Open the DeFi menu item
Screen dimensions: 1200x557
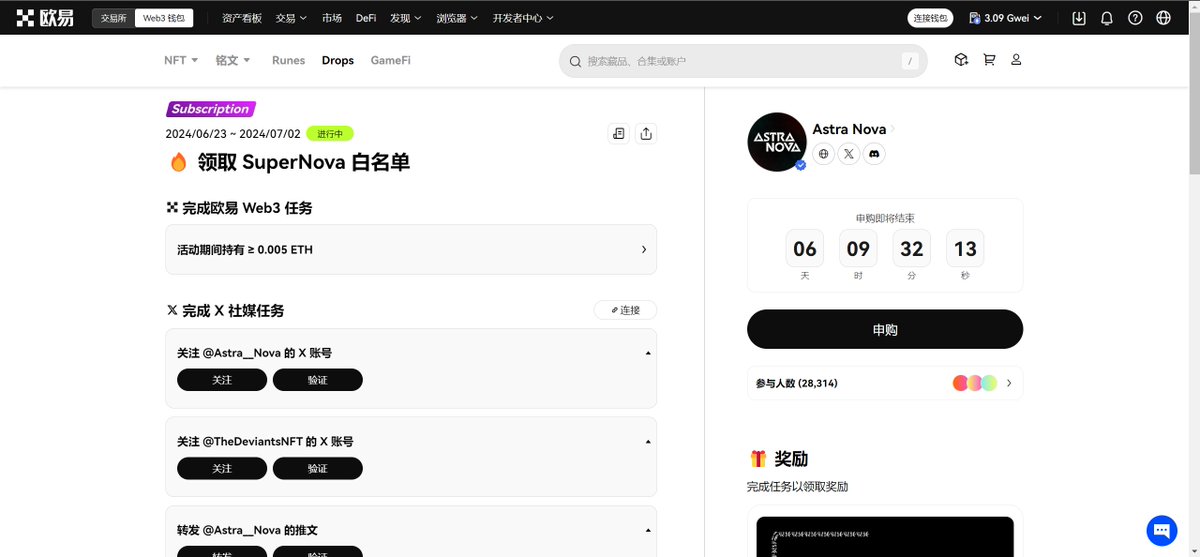[x=366, y=18]
